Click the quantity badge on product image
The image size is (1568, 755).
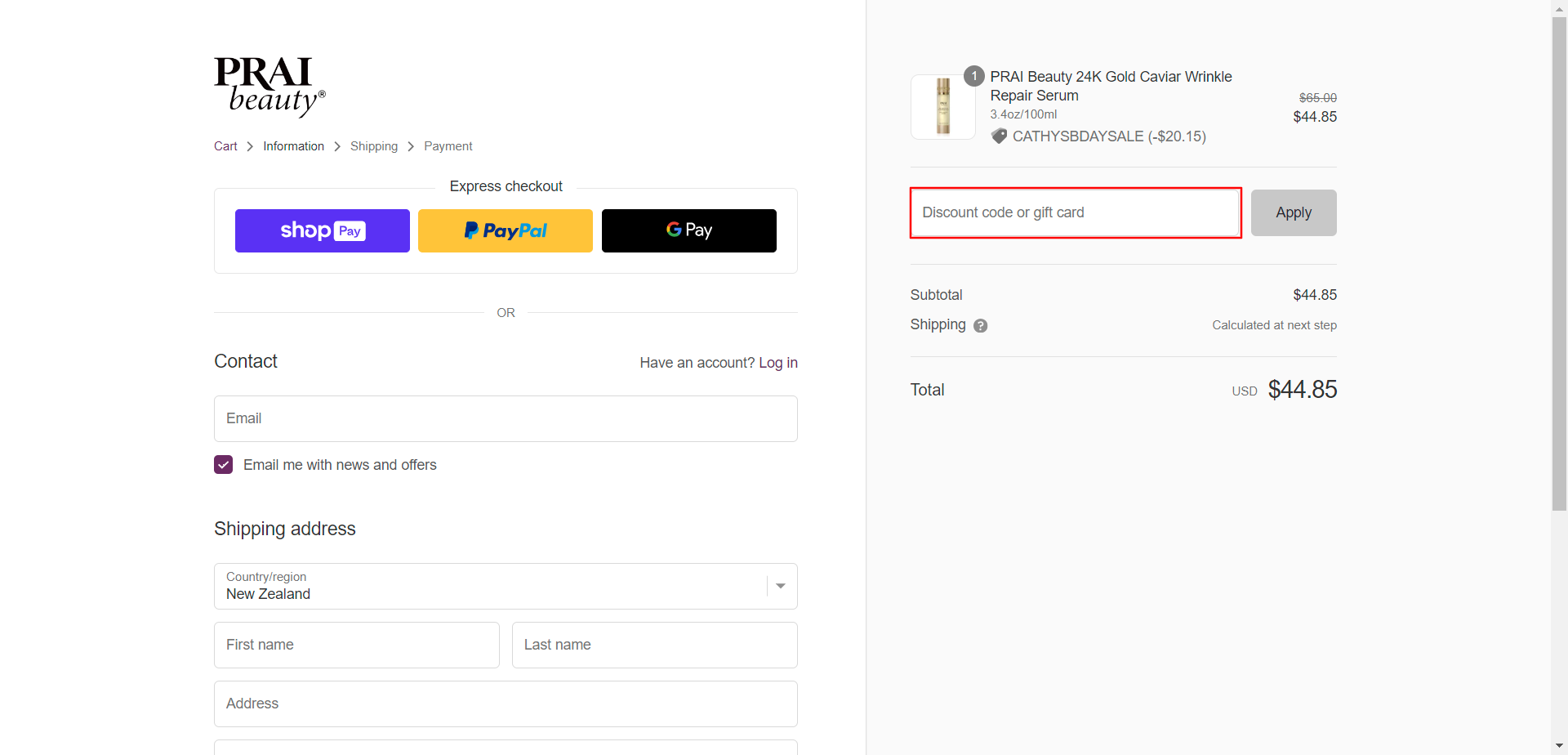point(973,76)
